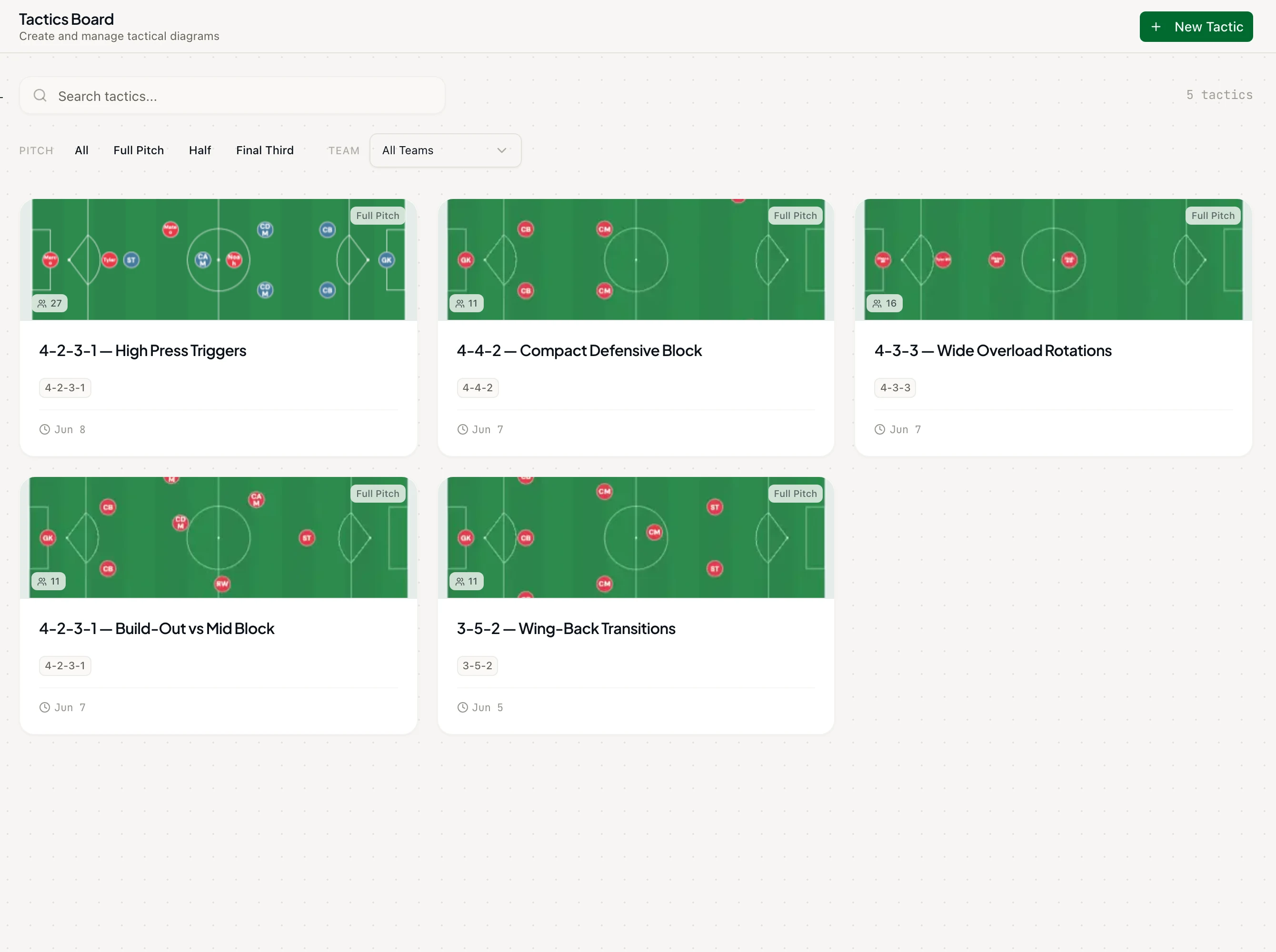Open 3-5-2 — Wing-Back Transitions title
The width and height of the screenshot is (1276, 952).
point(566,628)
